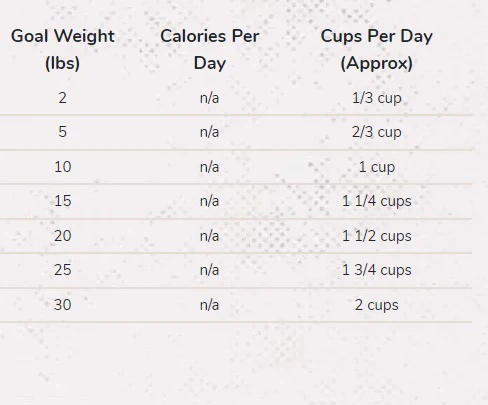Click the n/a calories cell for 20 lbs
This screenshot has width=488, height=405.
(x=209, y=236)
